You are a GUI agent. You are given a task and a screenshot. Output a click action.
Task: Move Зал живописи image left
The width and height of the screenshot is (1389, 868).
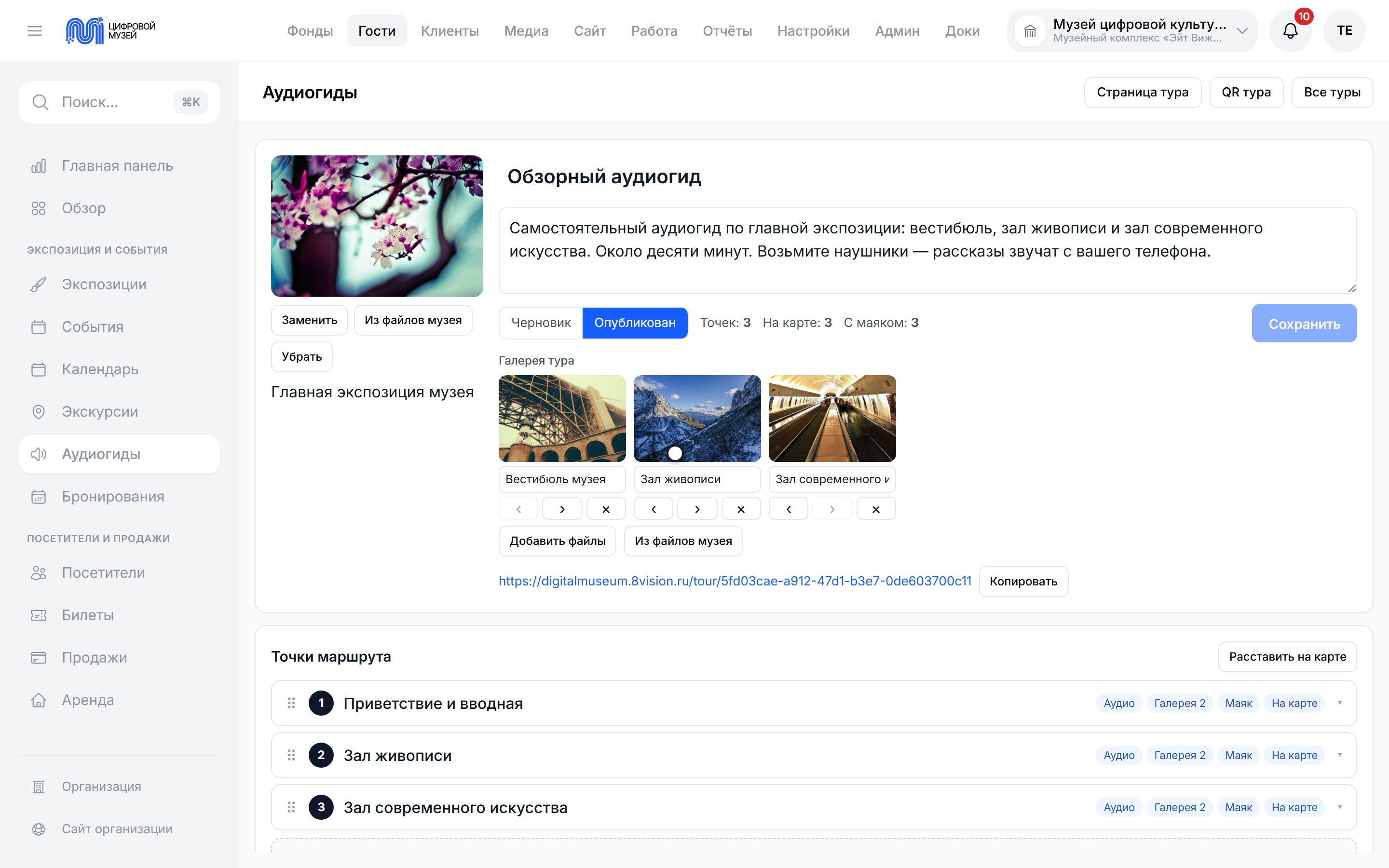(653, 509)
